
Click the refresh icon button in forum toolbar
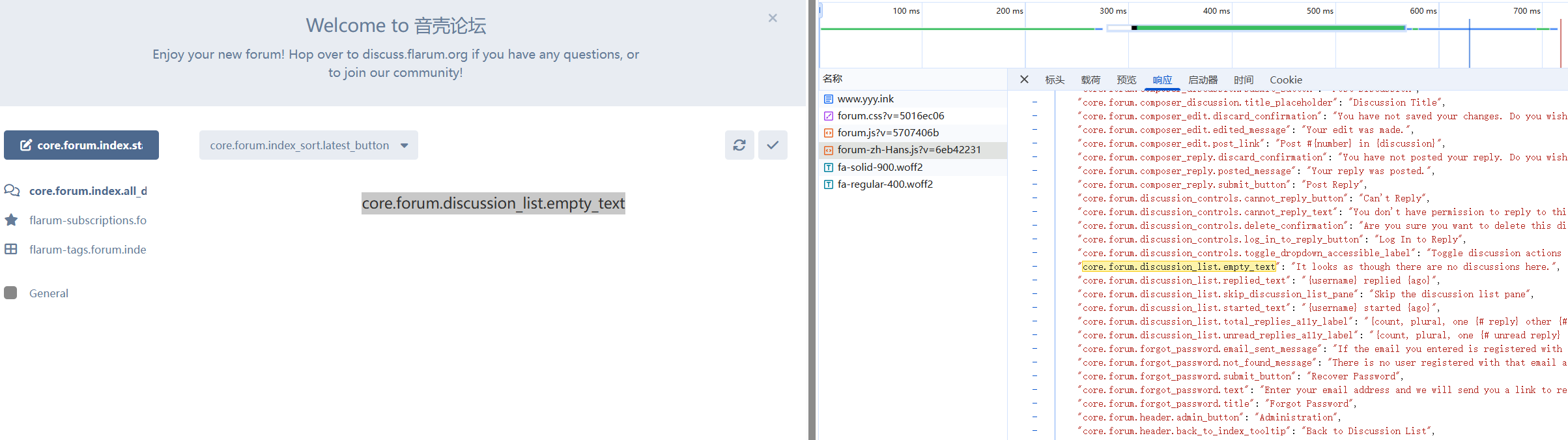coord(739,145)
